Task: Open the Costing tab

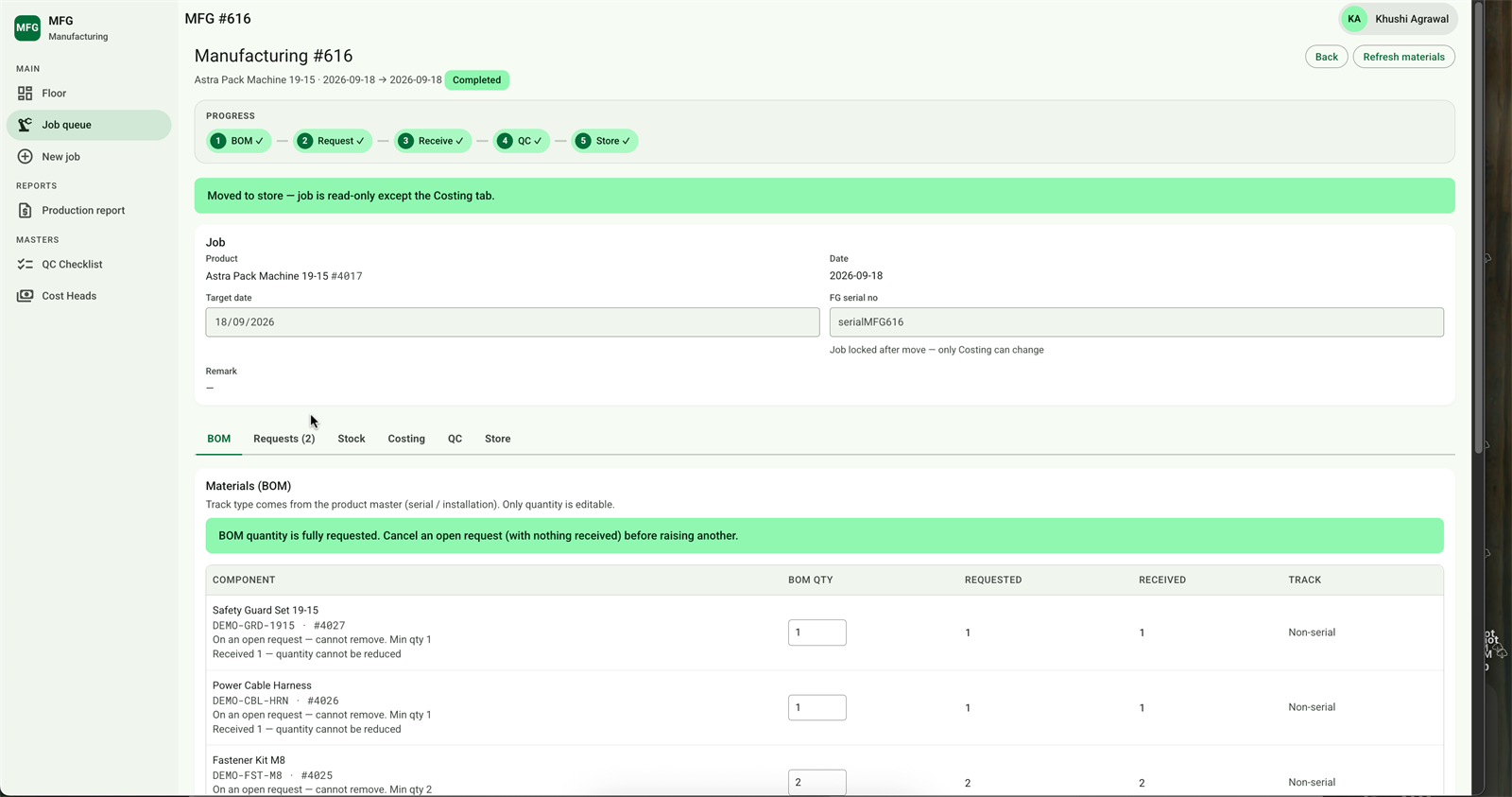Action: (x=406, y=439)
